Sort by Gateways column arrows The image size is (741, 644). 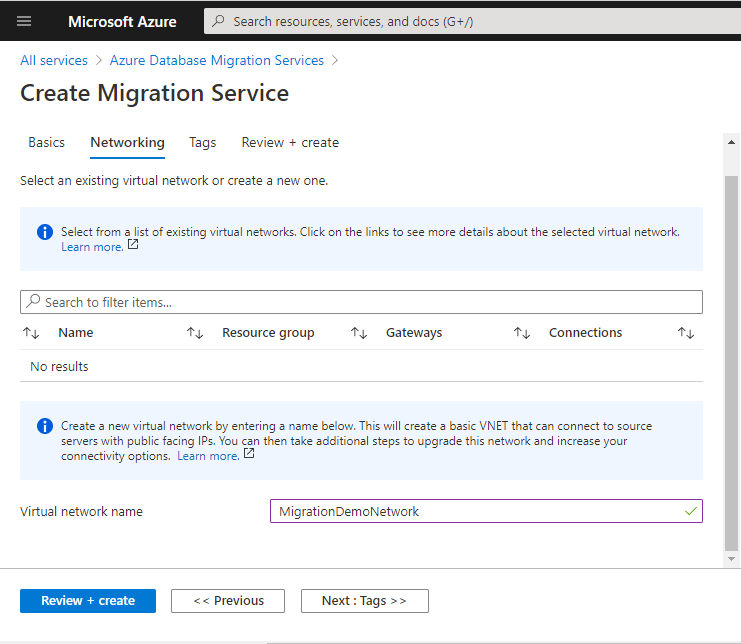[359, 333]
